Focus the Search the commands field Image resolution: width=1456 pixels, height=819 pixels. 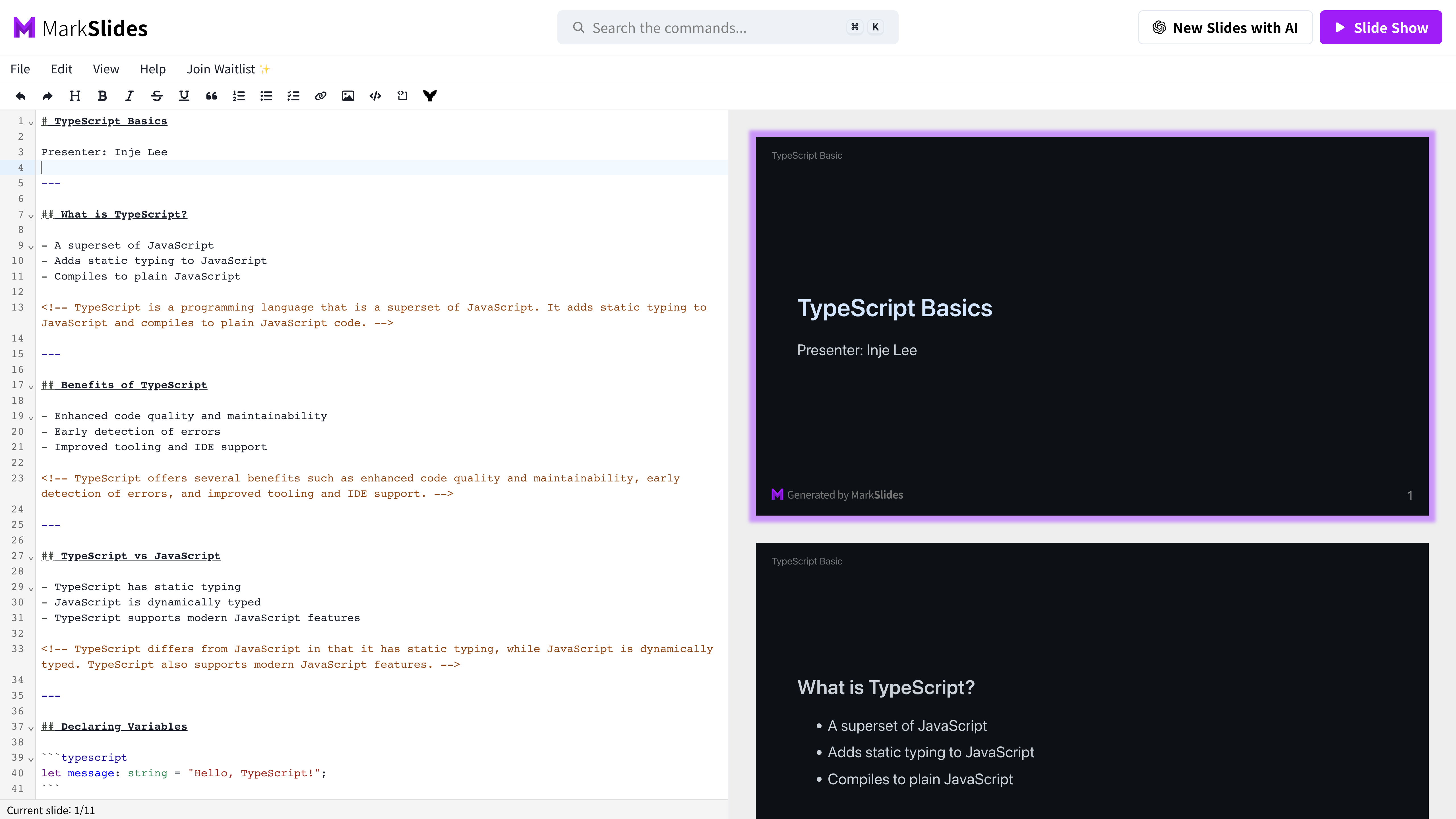727,27
